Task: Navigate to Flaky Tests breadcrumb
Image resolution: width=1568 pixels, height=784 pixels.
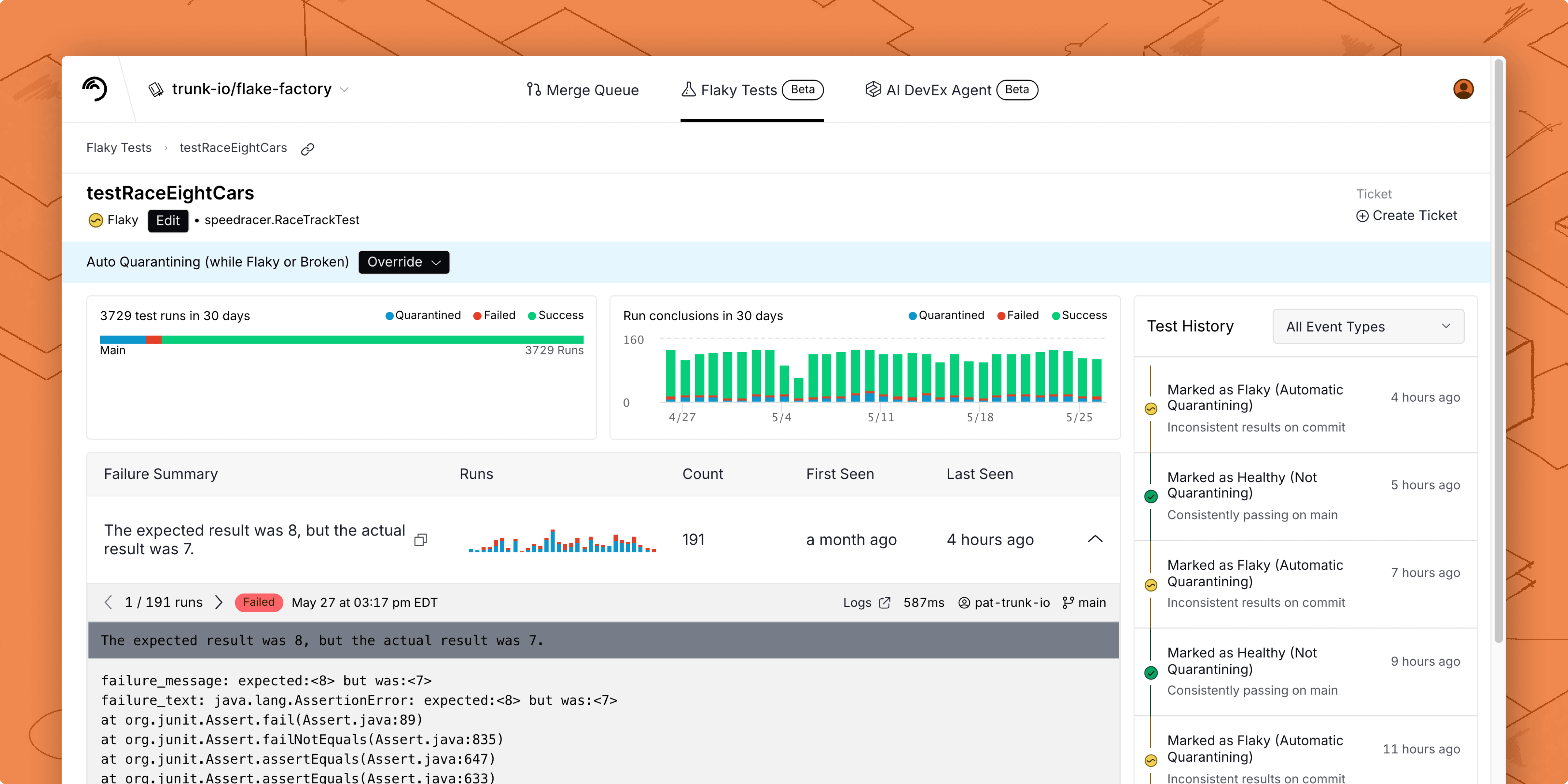Action: [119, 148]
